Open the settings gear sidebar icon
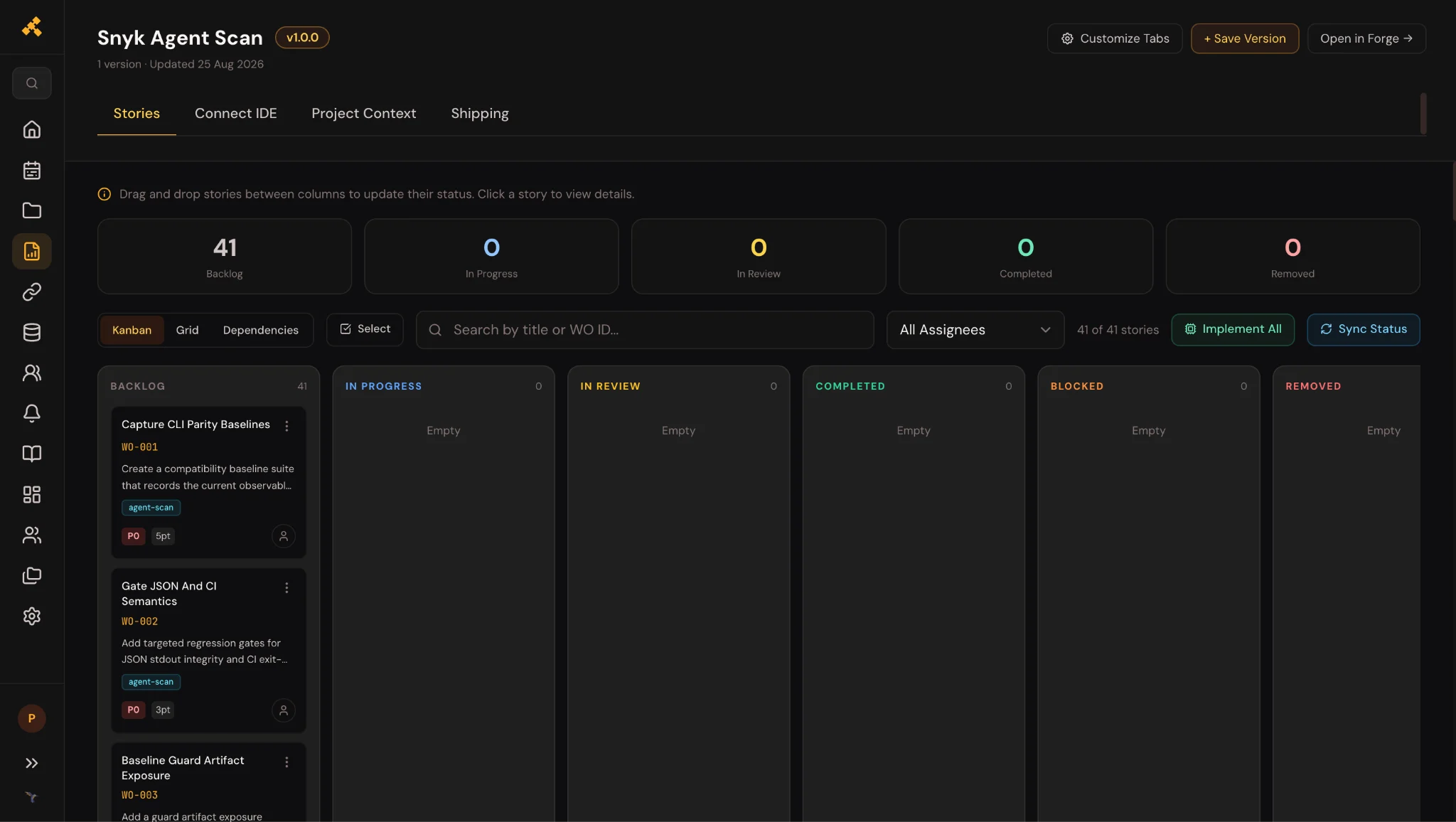This screenshot has width=1456, height=822. click(x=32, y=616)
